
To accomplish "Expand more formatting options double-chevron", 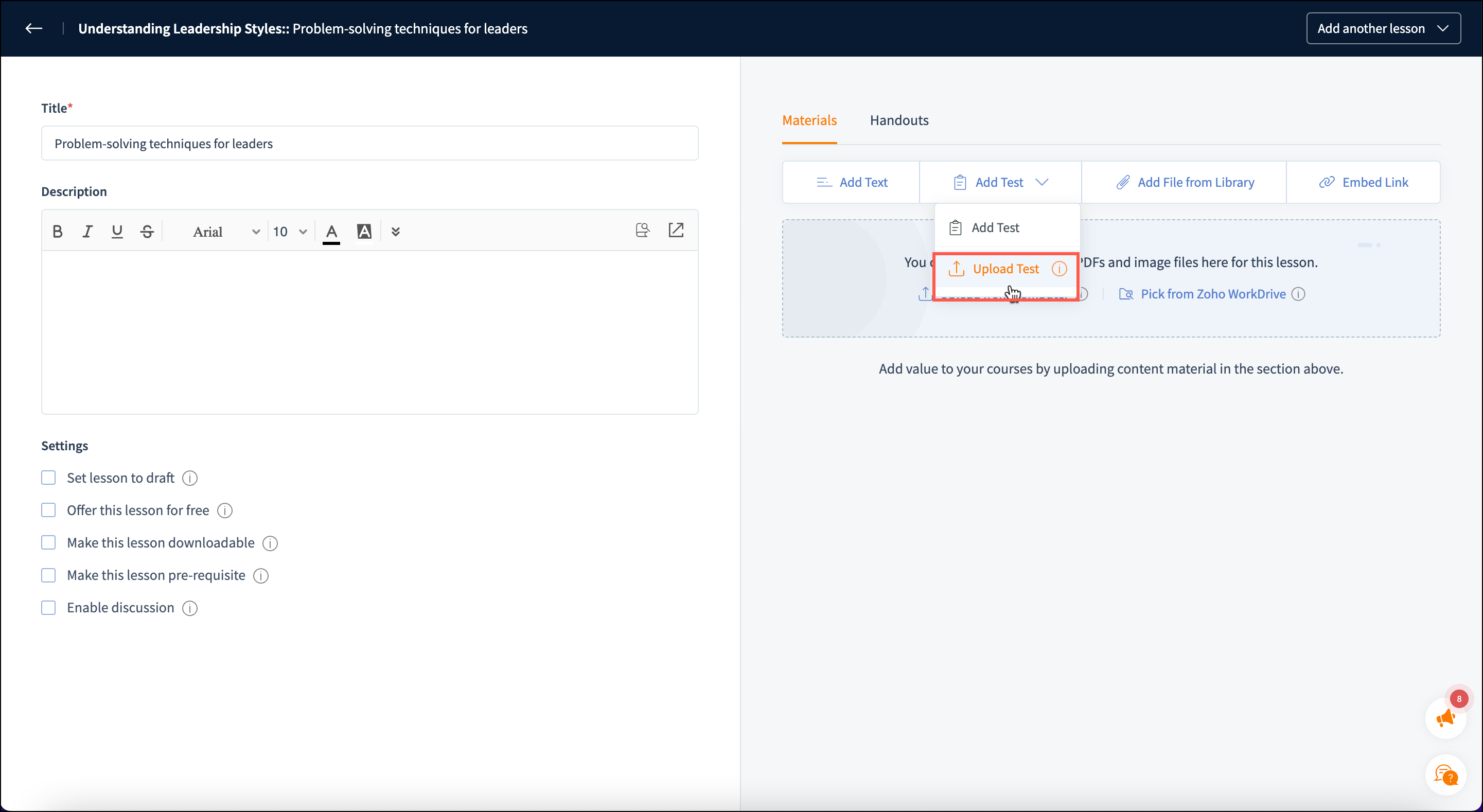I will coord(396,232).
